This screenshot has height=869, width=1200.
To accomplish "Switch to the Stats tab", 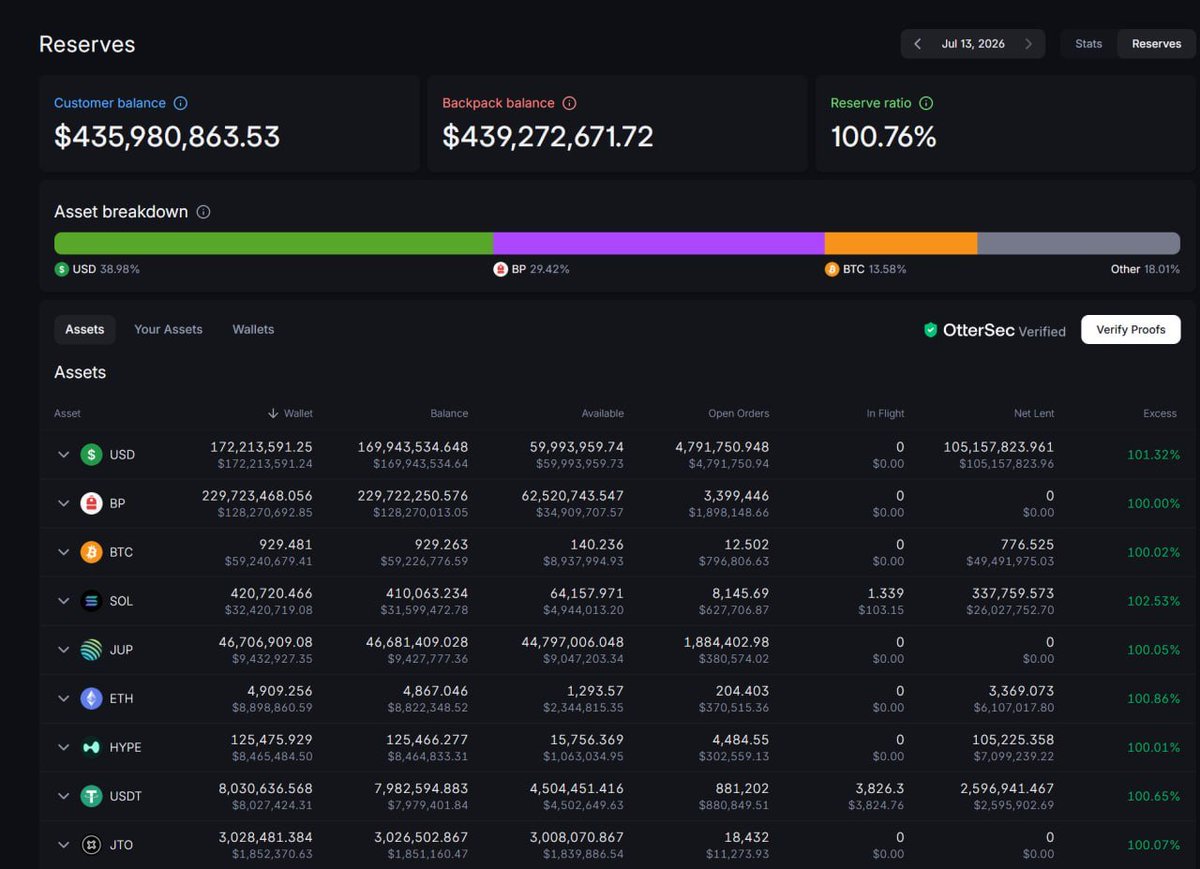I will (1089, 44).
